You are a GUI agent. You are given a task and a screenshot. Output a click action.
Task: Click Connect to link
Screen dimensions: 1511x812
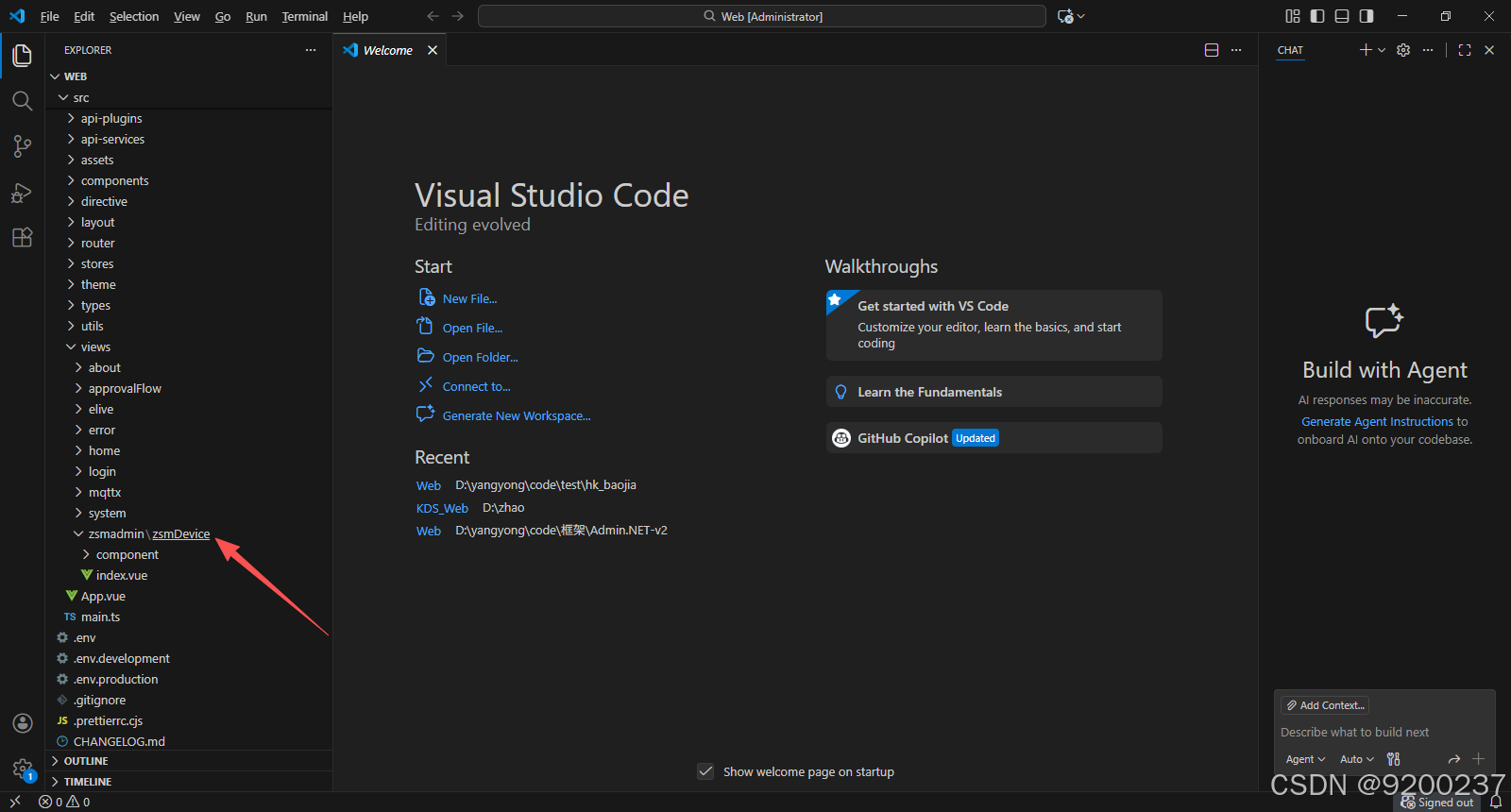point(476,386)
